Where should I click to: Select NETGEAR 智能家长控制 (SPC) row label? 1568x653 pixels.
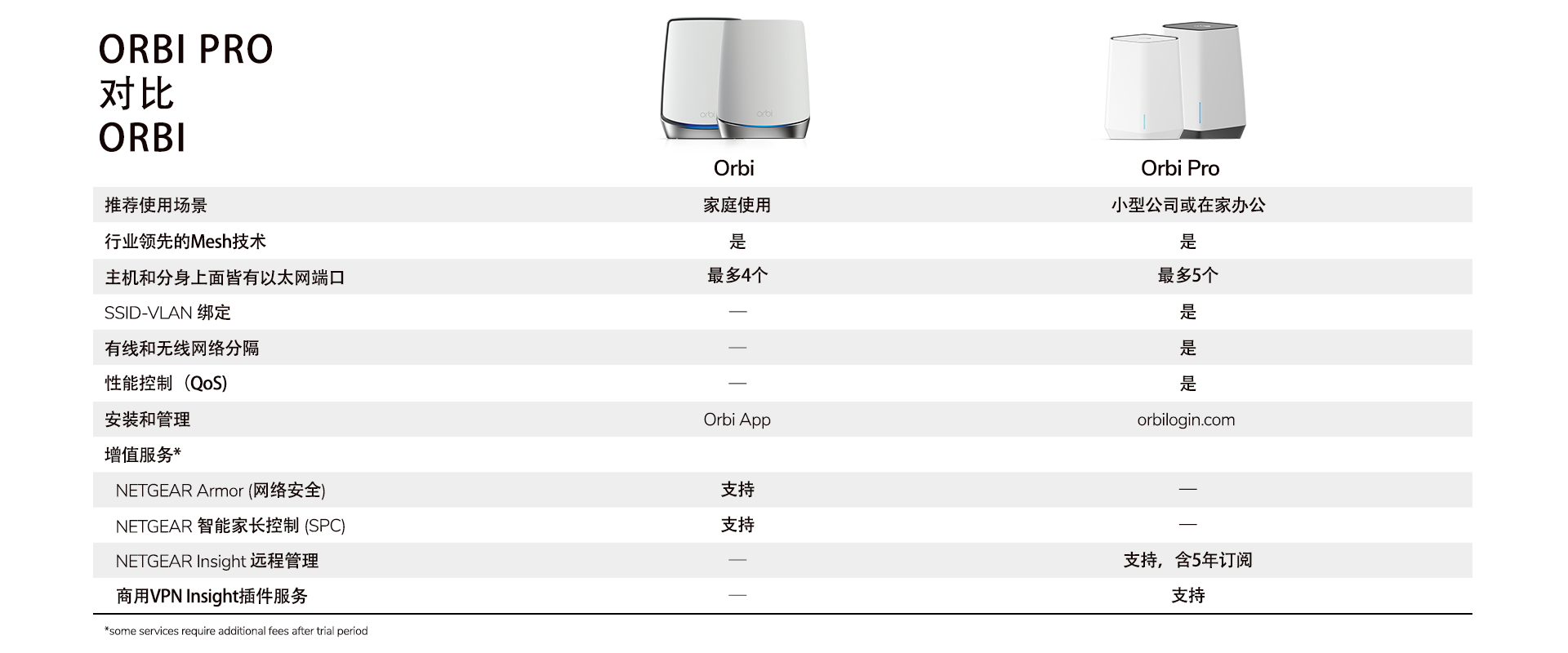click(230, 526)
